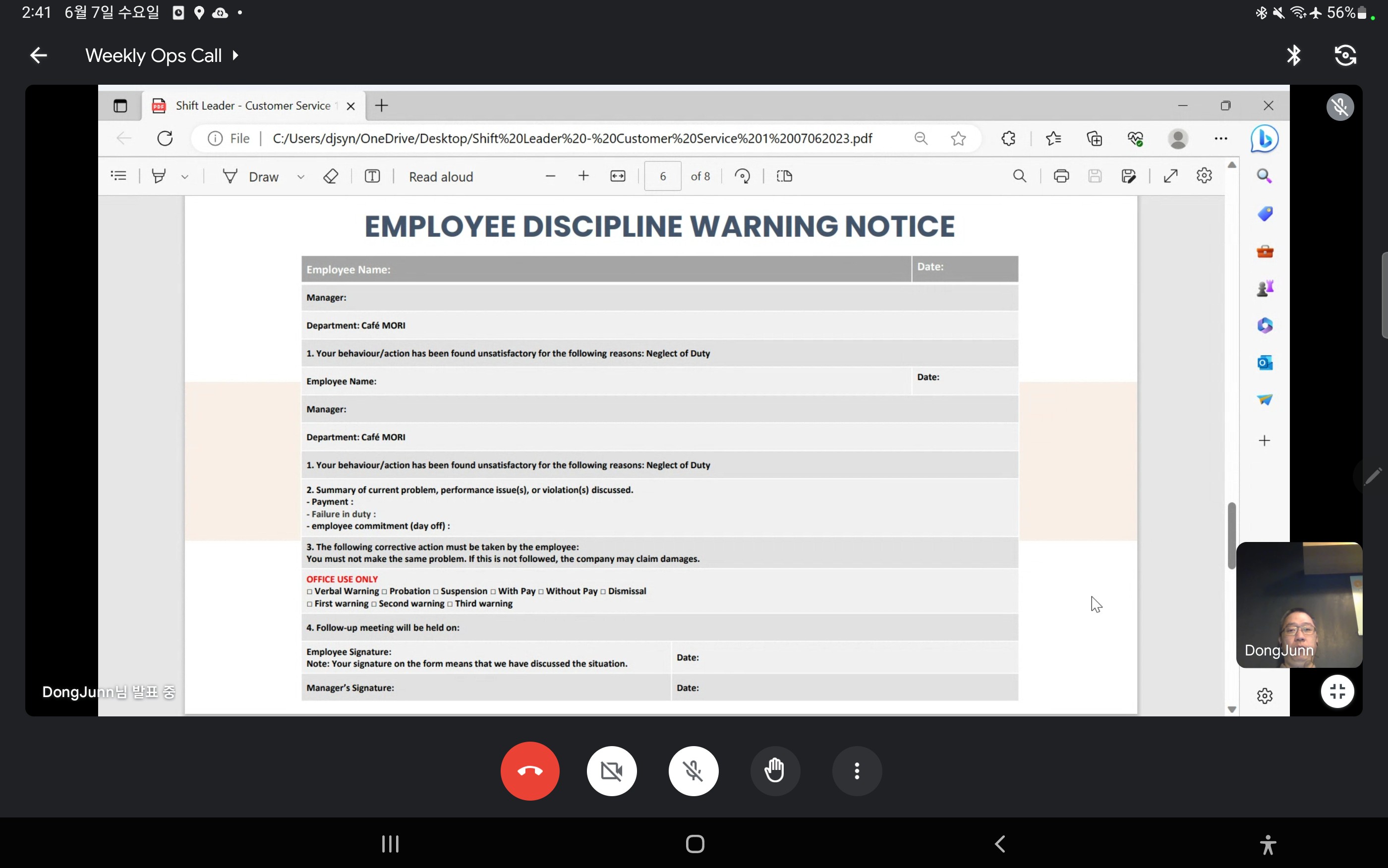Raise hand in the meeting
1388x868 pixels.
(x=775, y=770)
